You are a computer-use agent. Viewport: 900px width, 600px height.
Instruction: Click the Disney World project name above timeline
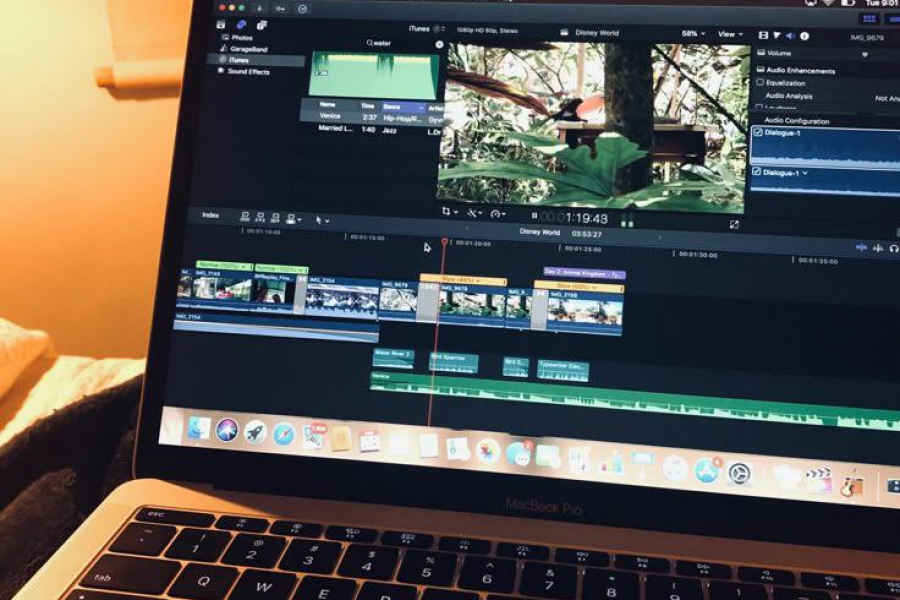pos(539,232)
